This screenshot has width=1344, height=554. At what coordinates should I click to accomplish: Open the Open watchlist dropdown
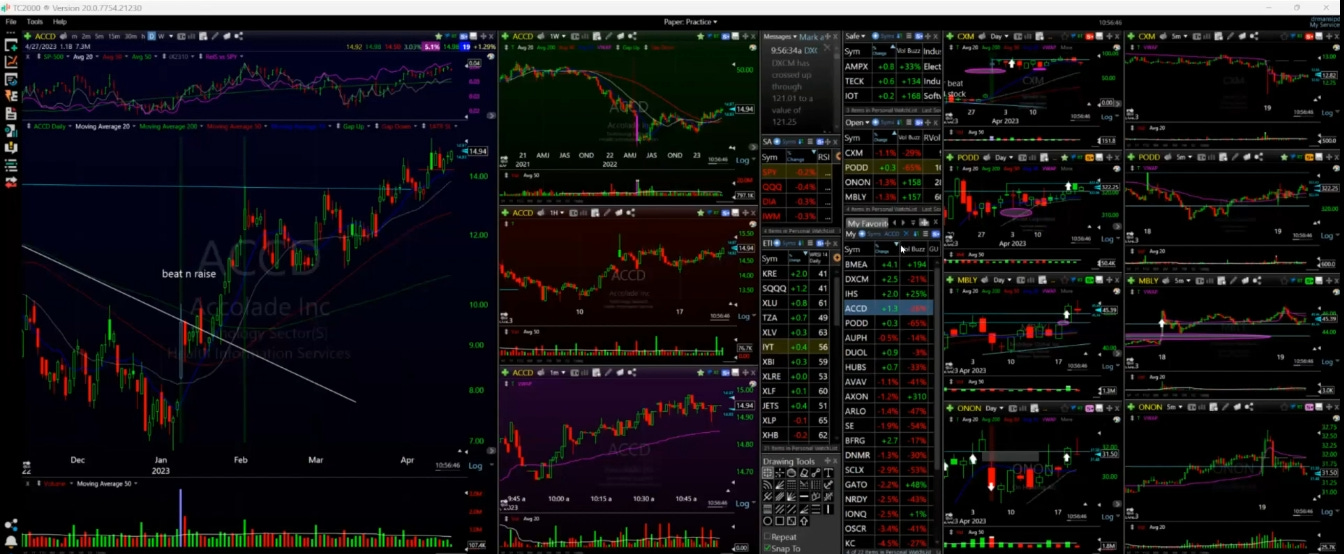[x=857, y=122]
